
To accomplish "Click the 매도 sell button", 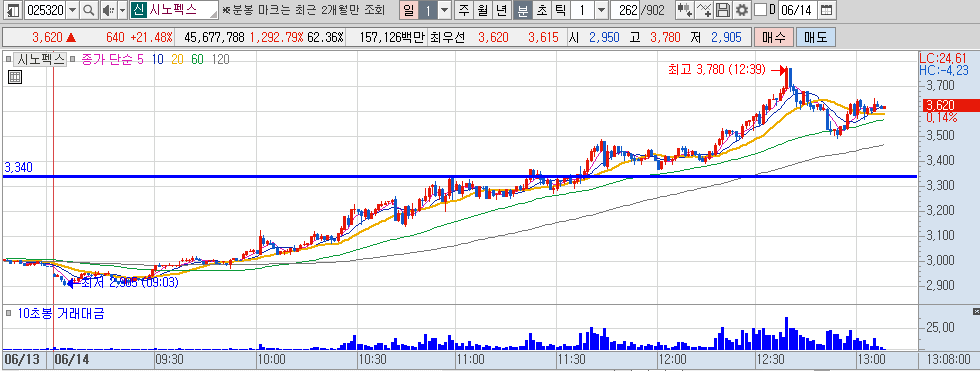I will click(x=815, y=37).
